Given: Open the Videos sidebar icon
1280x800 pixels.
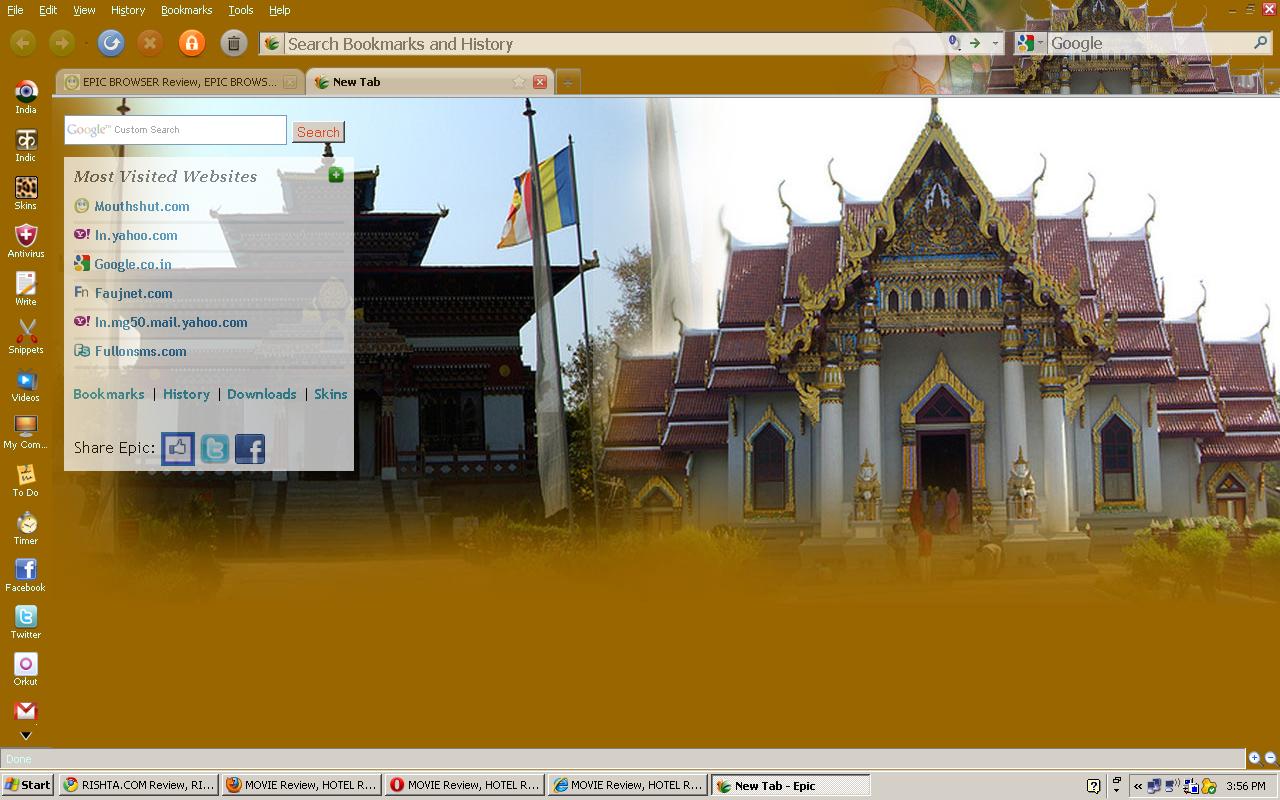Looking at the screenshot, I should (26, 381).
